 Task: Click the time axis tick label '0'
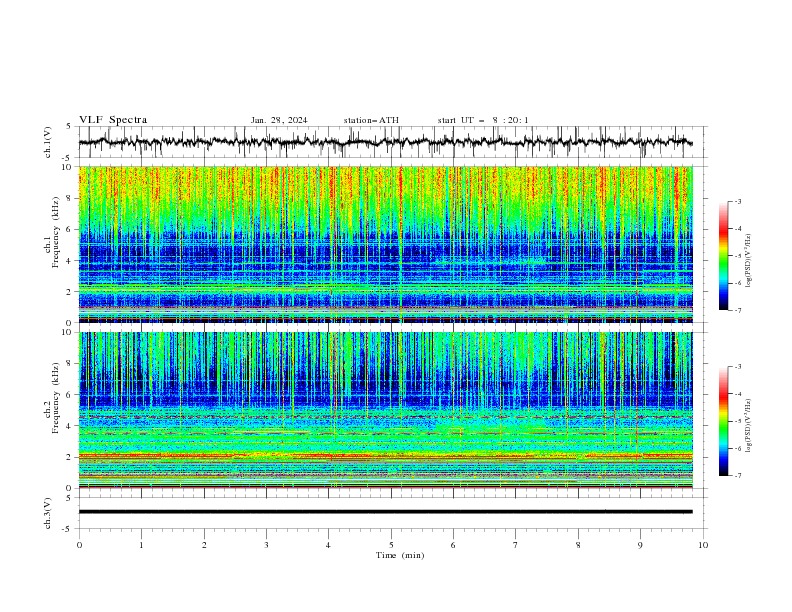tap(79, 545)
